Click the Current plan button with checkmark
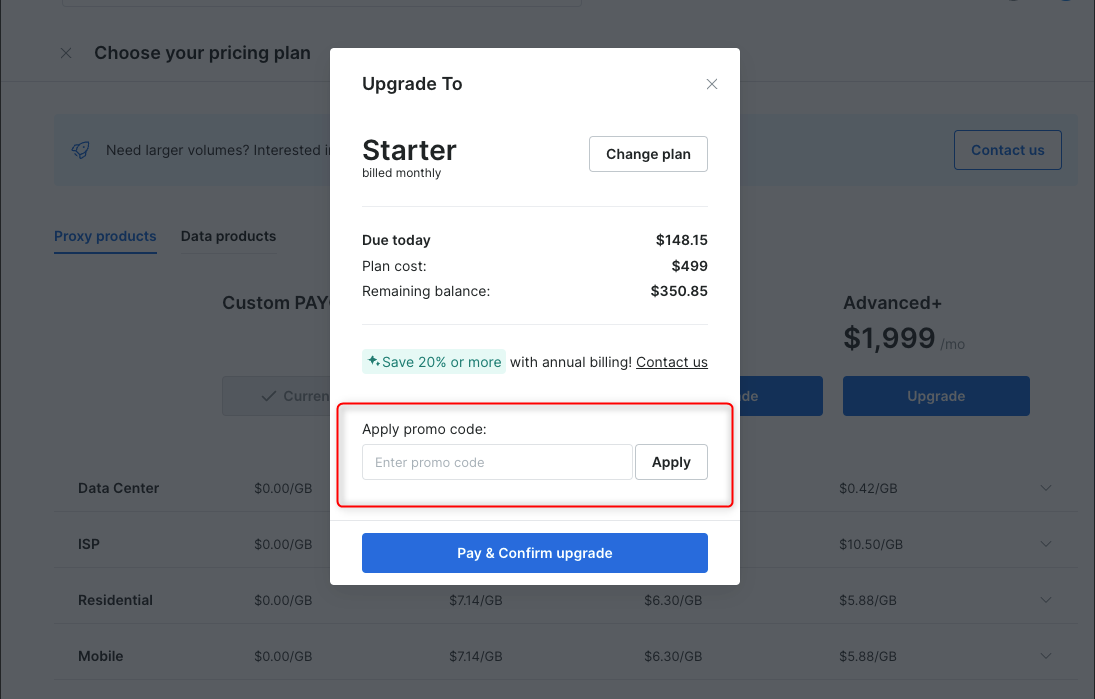This screenshot has height=699, width=1095. pyautogui.click(x=277, y=396)
